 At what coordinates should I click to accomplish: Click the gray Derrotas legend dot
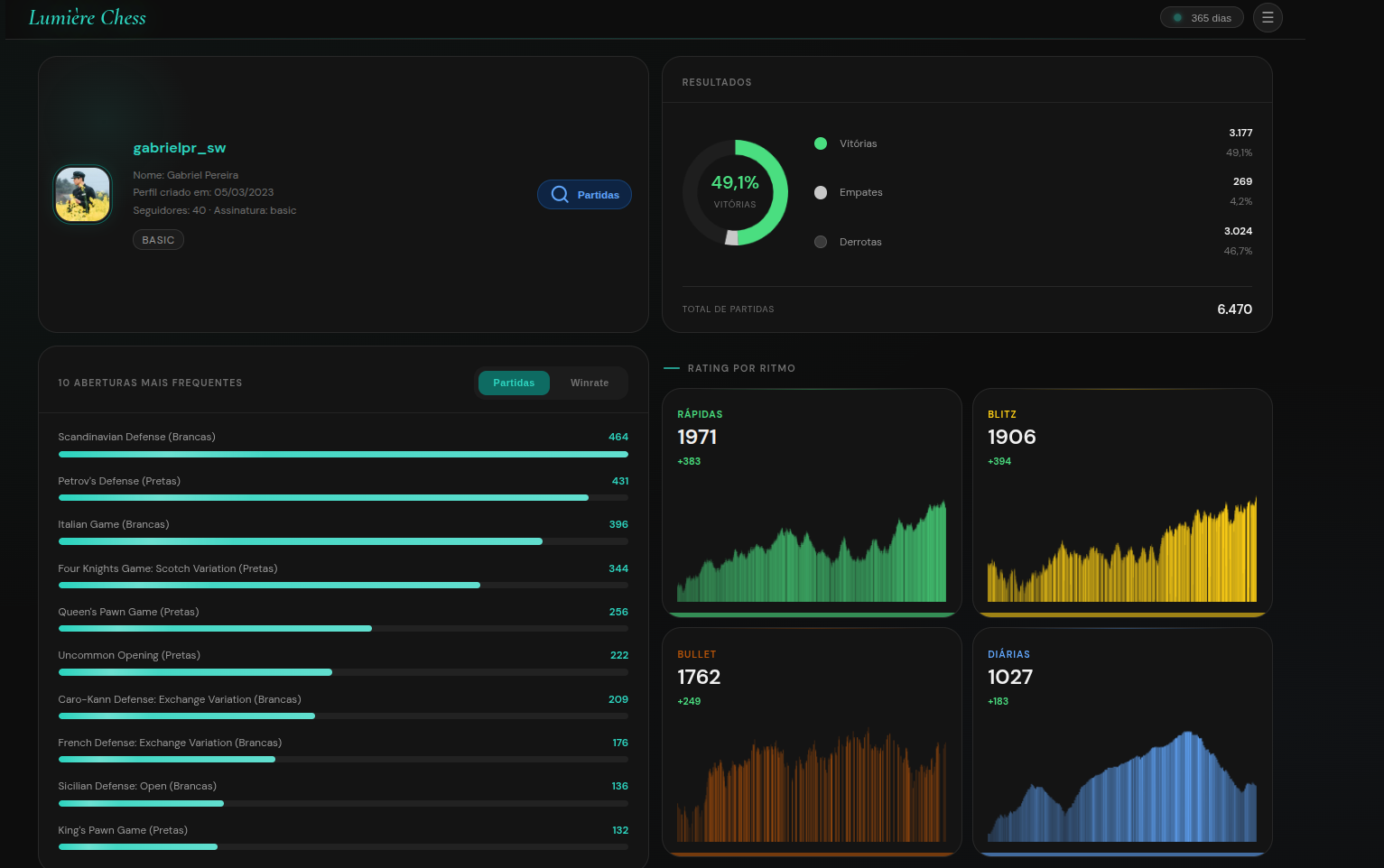(821, 242)
